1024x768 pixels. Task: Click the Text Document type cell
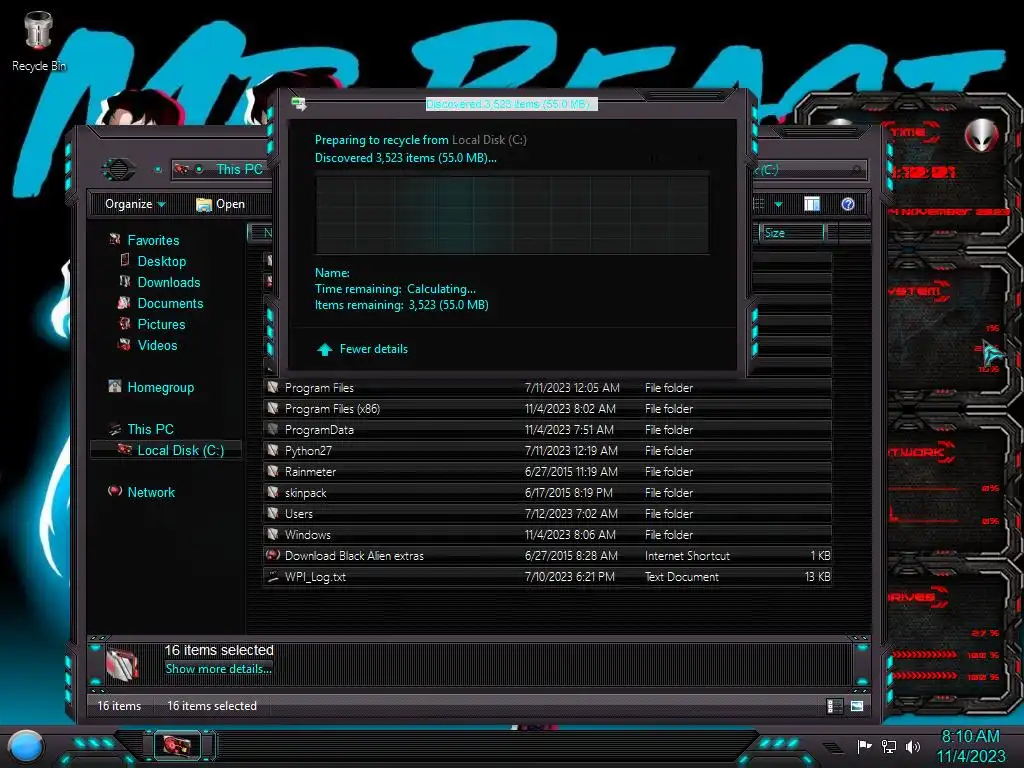pos(682,577)
